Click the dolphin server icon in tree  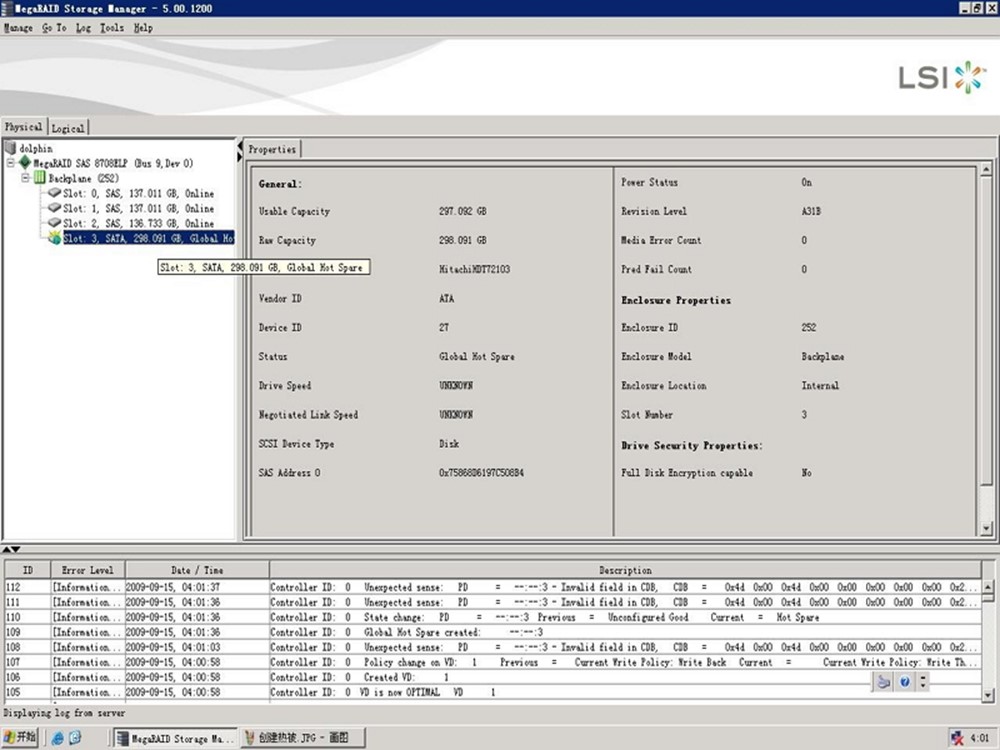pos(11,148)
